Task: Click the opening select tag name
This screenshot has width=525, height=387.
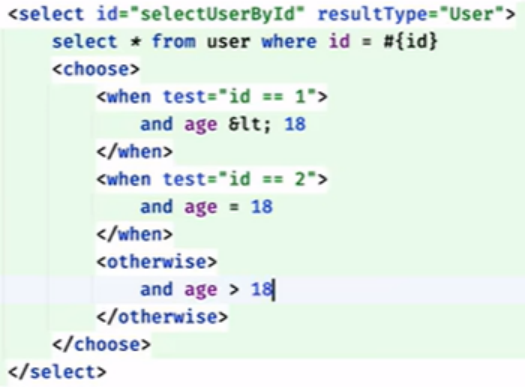Action: (x=51, y=14)
